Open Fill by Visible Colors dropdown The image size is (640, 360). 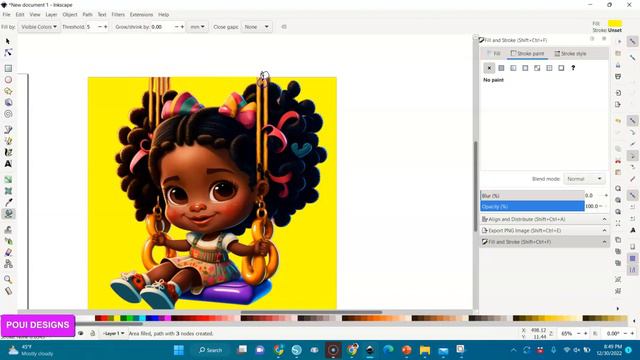[x=39, y=27]
